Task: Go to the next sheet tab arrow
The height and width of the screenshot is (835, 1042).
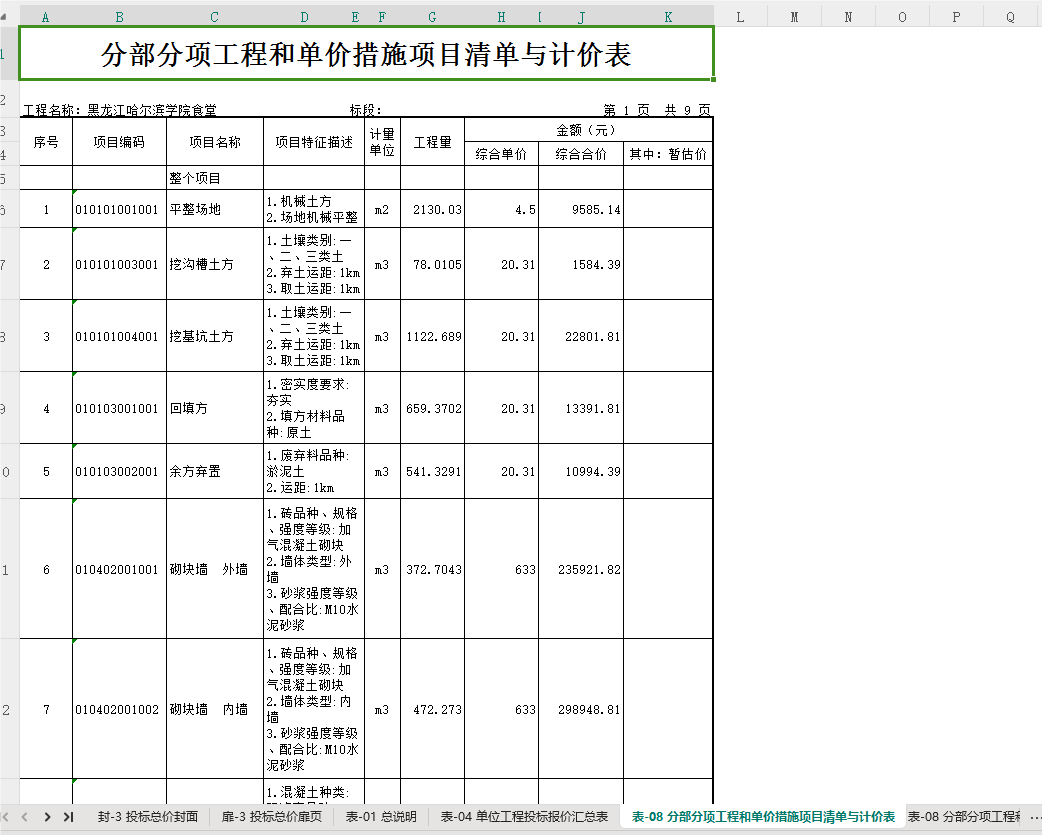Action: point(47,816)
